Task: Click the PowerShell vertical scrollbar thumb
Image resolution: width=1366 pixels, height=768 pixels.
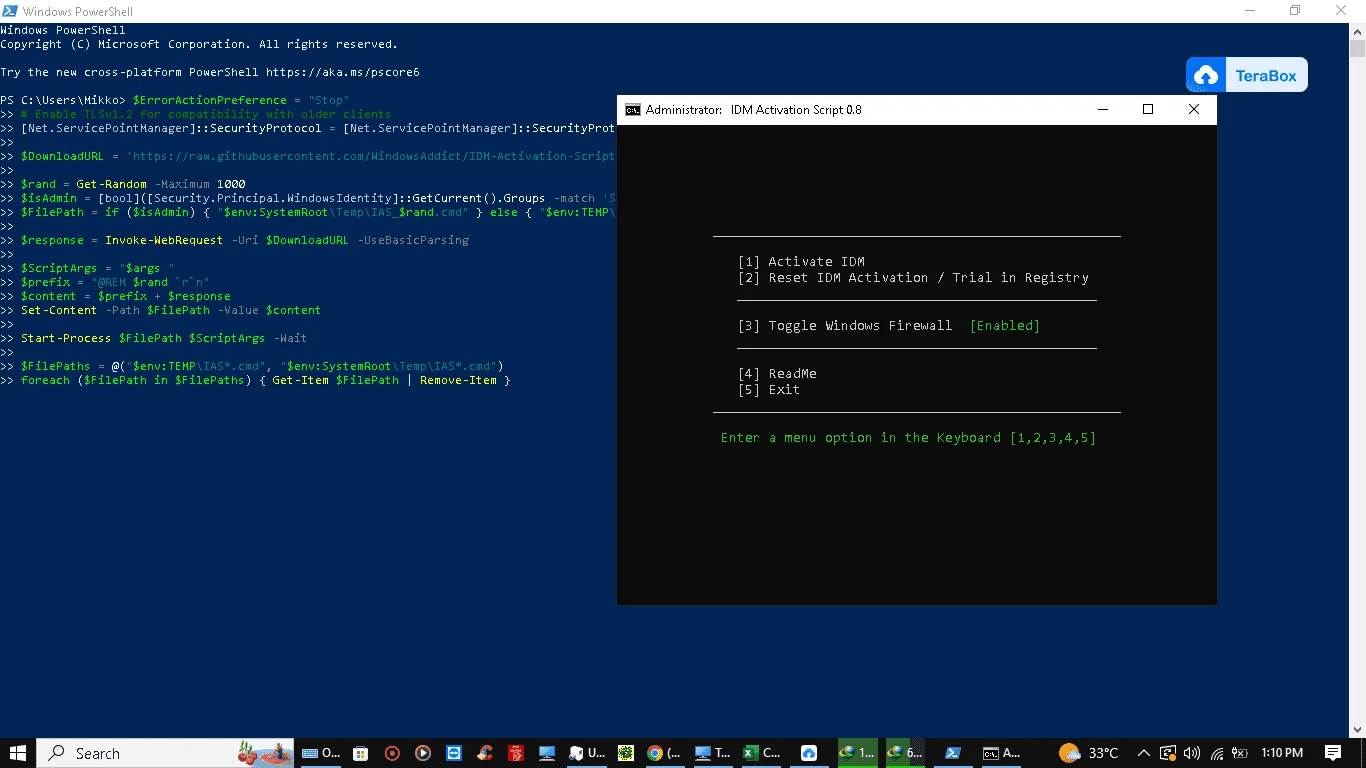Action: coord(1357,48)
